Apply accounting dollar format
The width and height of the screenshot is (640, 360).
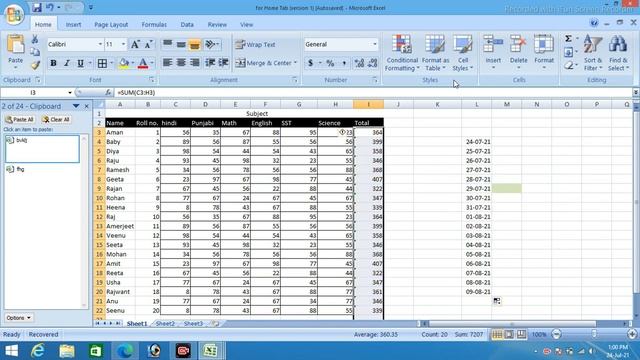(310, 63)
